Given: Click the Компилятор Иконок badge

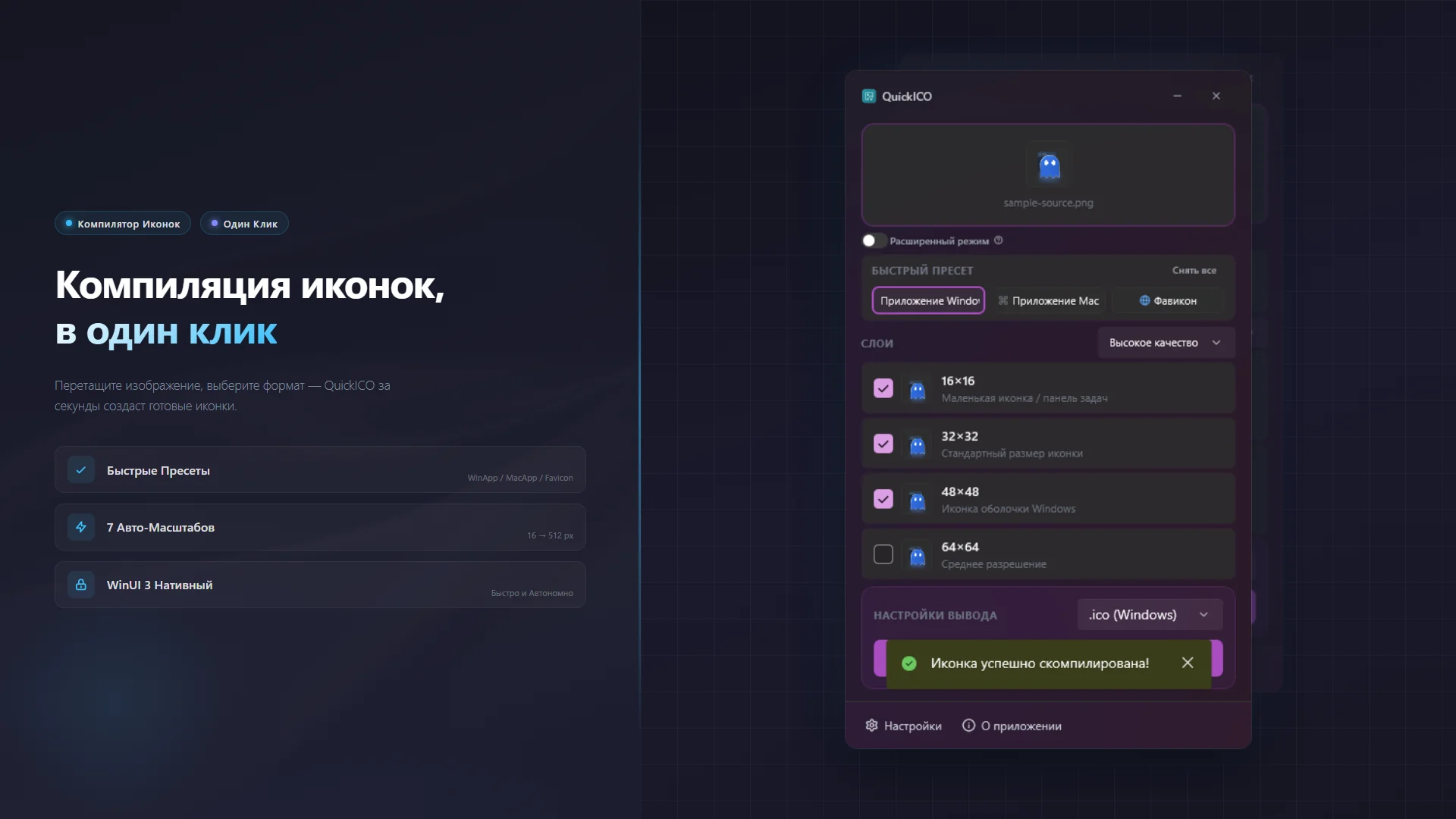Looking at the screenshot, I should [x=123, y=224].
